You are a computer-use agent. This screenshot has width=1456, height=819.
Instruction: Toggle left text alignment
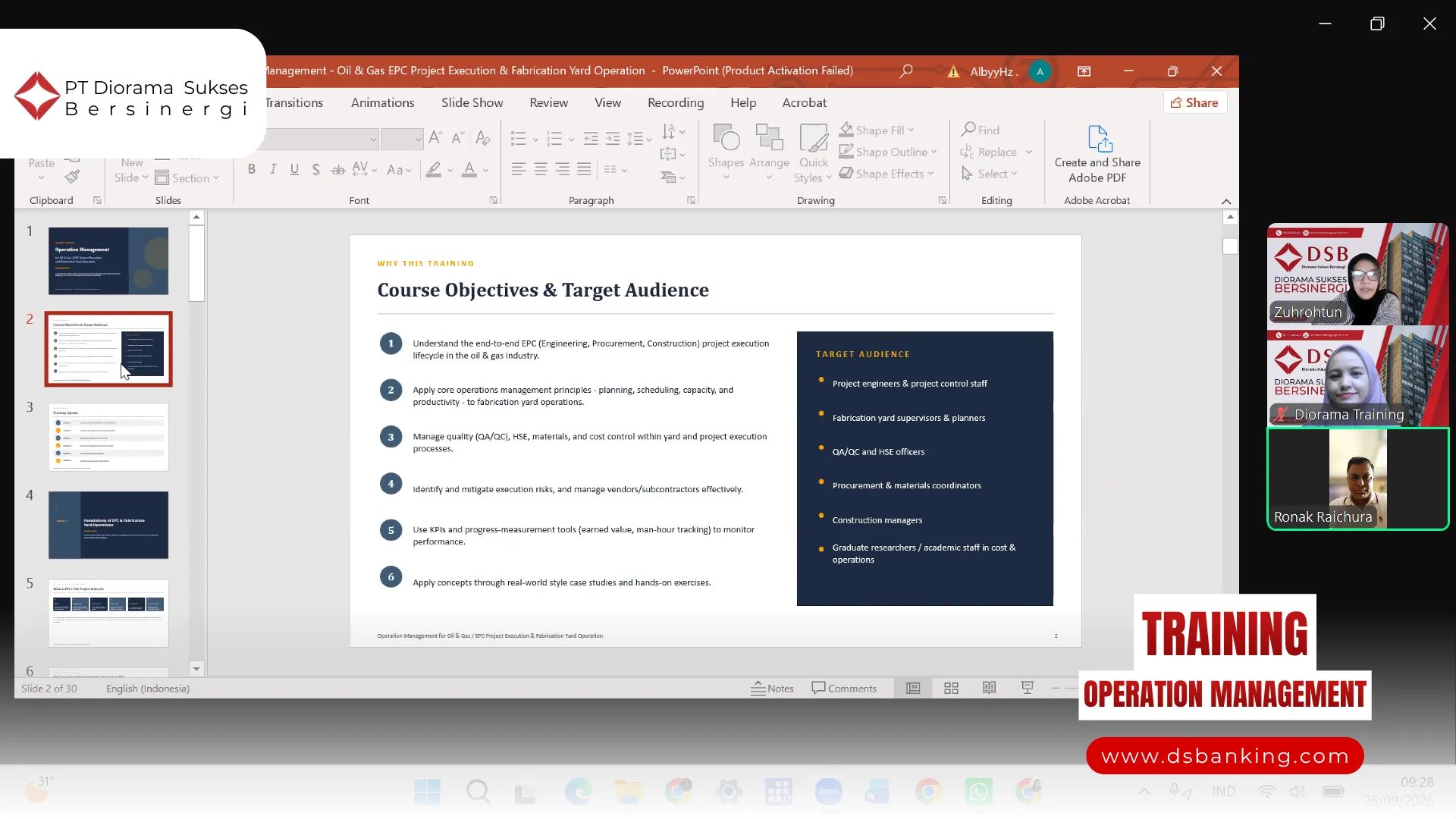[519, 170]
